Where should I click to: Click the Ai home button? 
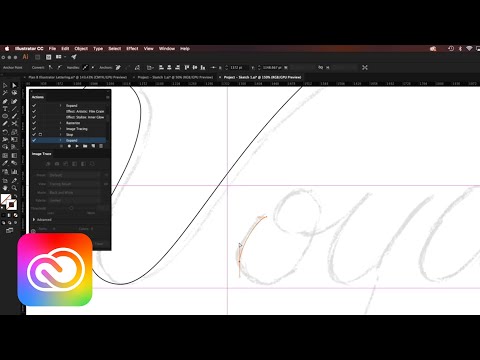tap(25, 57)
